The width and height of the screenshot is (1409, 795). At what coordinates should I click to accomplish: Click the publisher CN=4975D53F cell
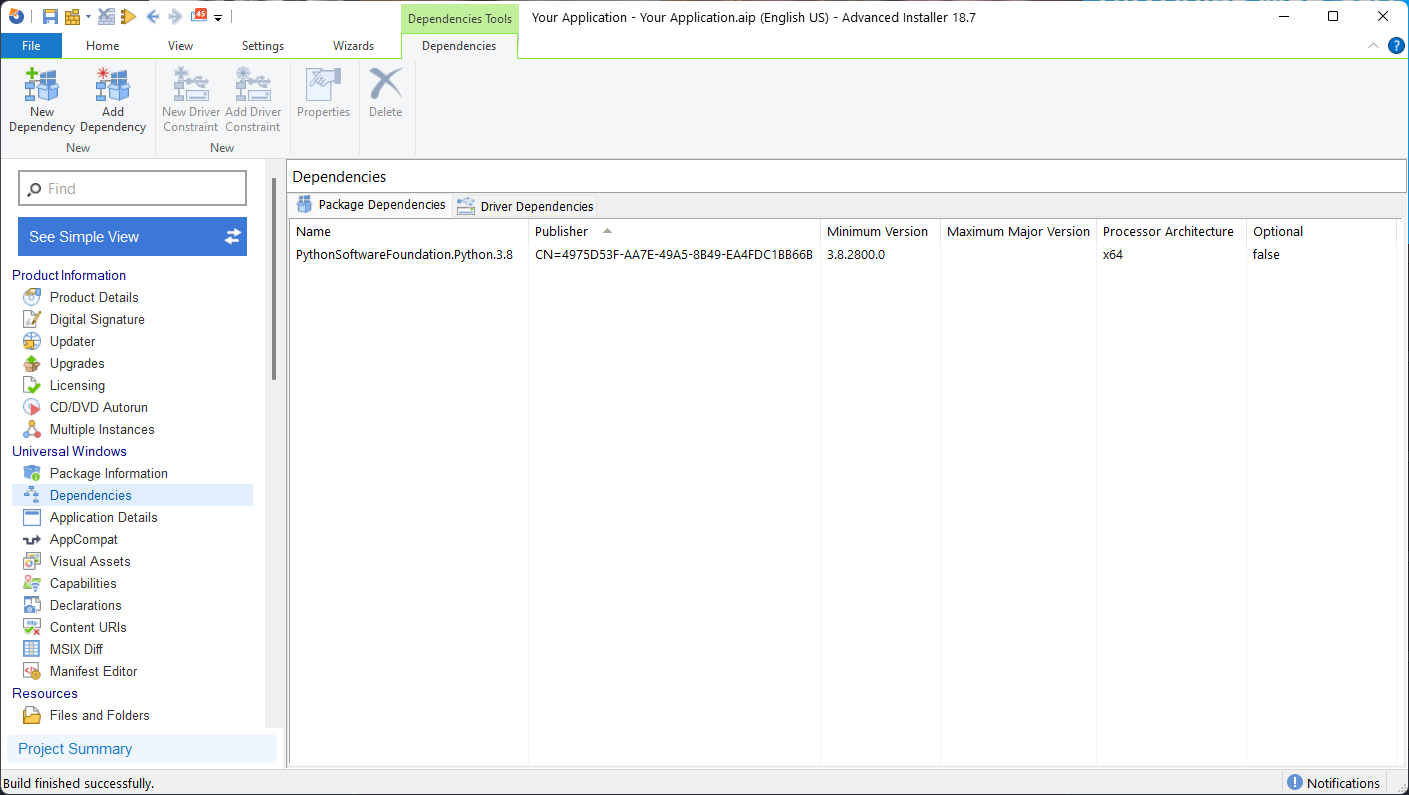pyautogui.click(x=674, y=255)
